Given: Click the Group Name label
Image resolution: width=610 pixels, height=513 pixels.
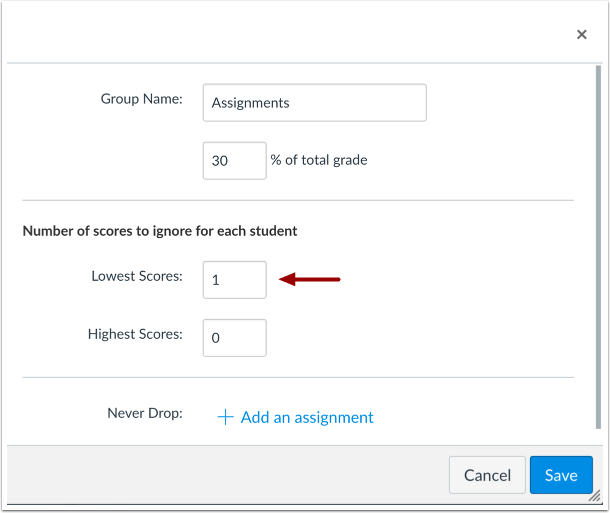Looking at the screenshot, I should click(x=142, y=99).
